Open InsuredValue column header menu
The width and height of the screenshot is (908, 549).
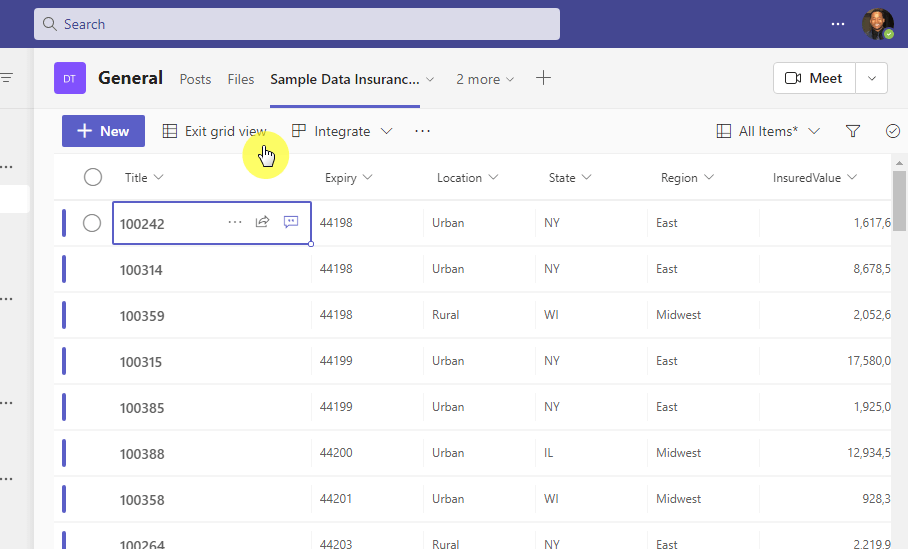tap(815, 178)
